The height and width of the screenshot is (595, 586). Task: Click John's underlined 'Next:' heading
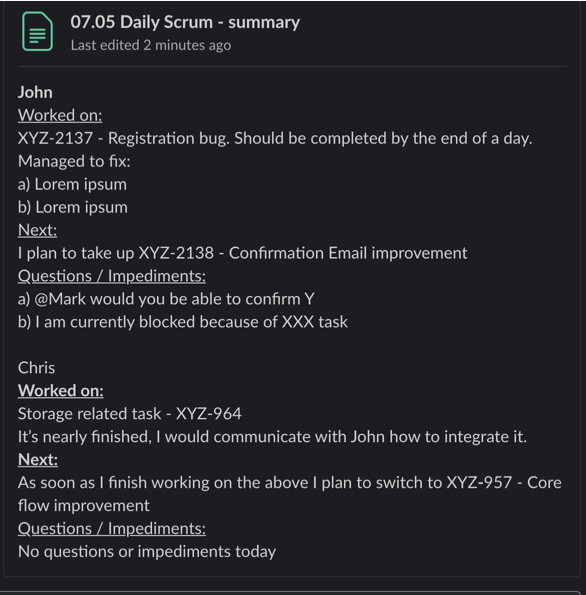coord(37,230)
